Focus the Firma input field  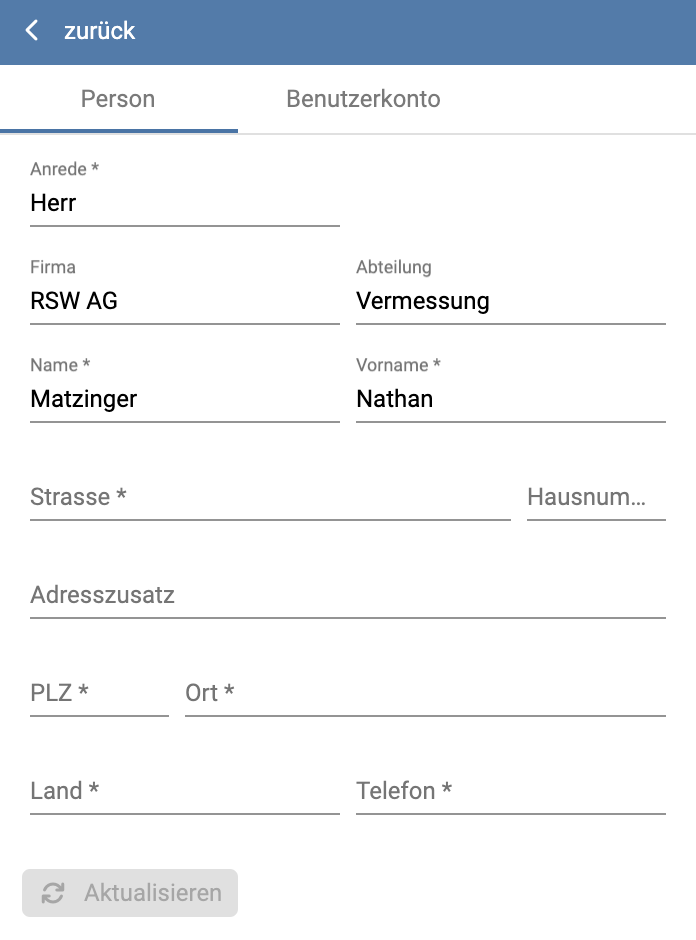pos(185,301)
